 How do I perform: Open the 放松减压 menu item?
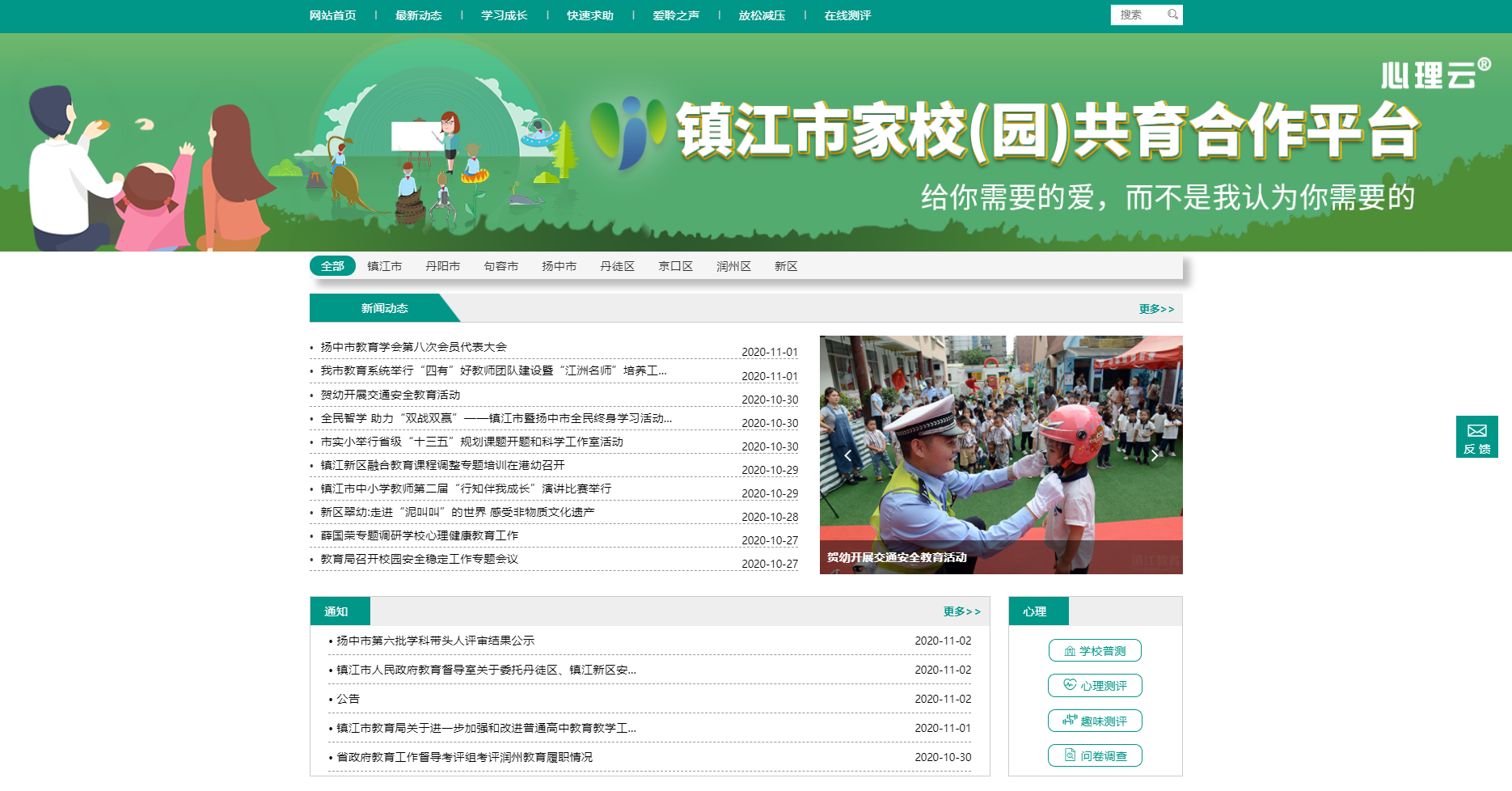[x=761, y=15]
